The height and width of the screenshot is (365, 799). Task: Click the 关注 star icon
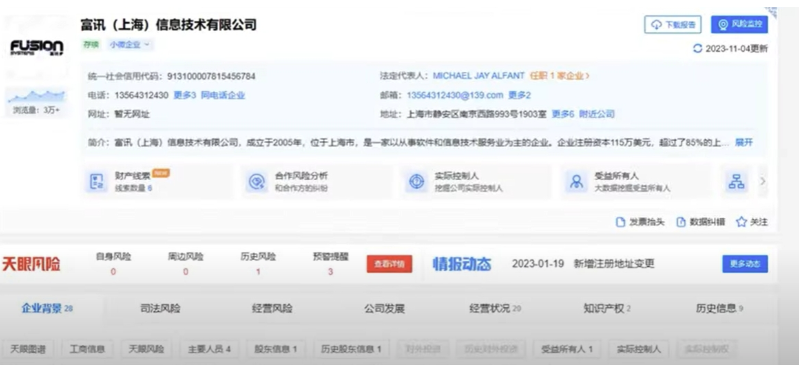pyautogui.click(x=741, y=222)
